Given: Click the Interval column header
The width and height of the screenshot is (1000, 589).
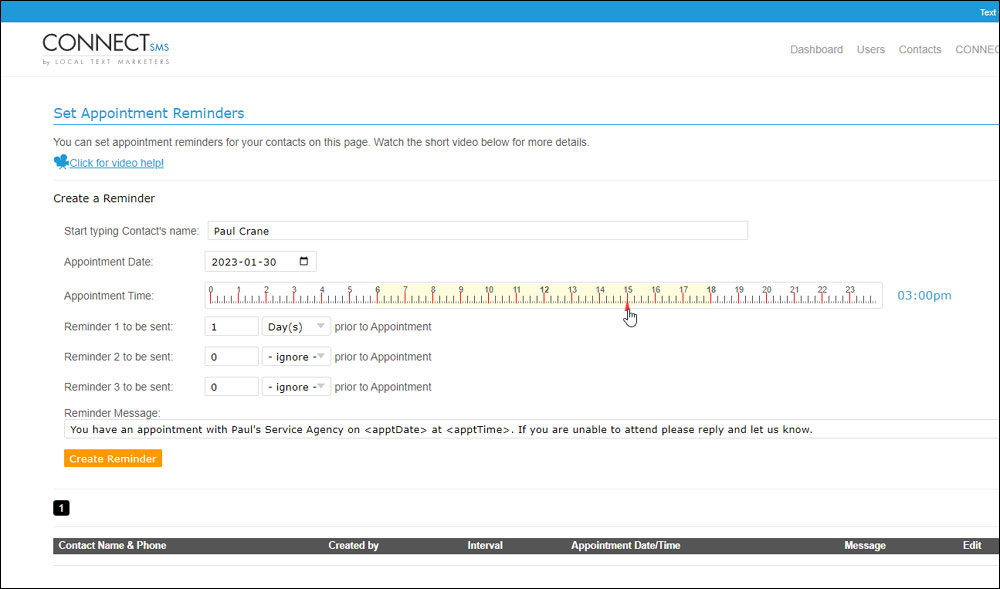Looking at the screenshot, I should 485,546.
